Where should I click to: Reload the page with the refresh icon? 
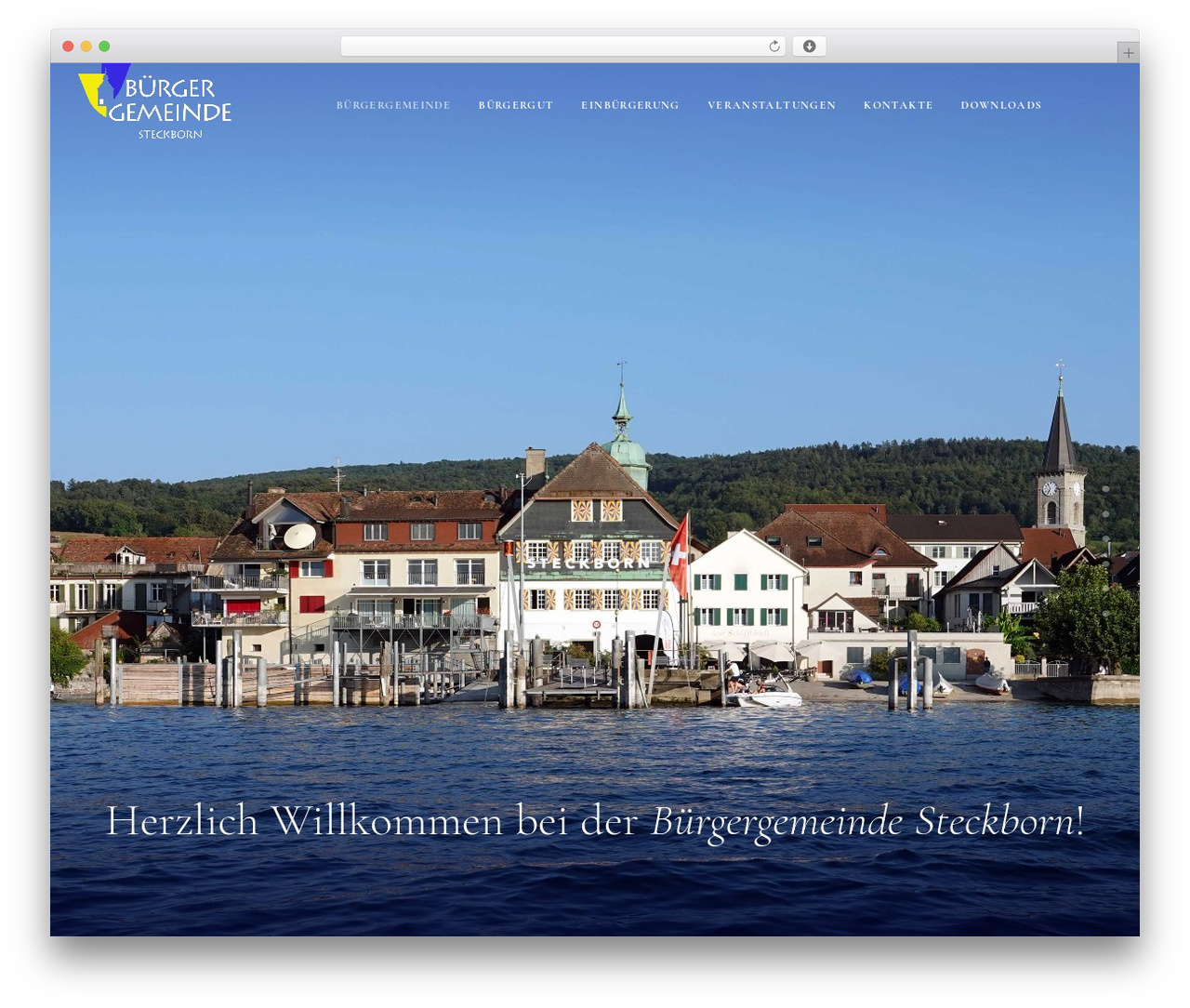(x=774, y=46)
